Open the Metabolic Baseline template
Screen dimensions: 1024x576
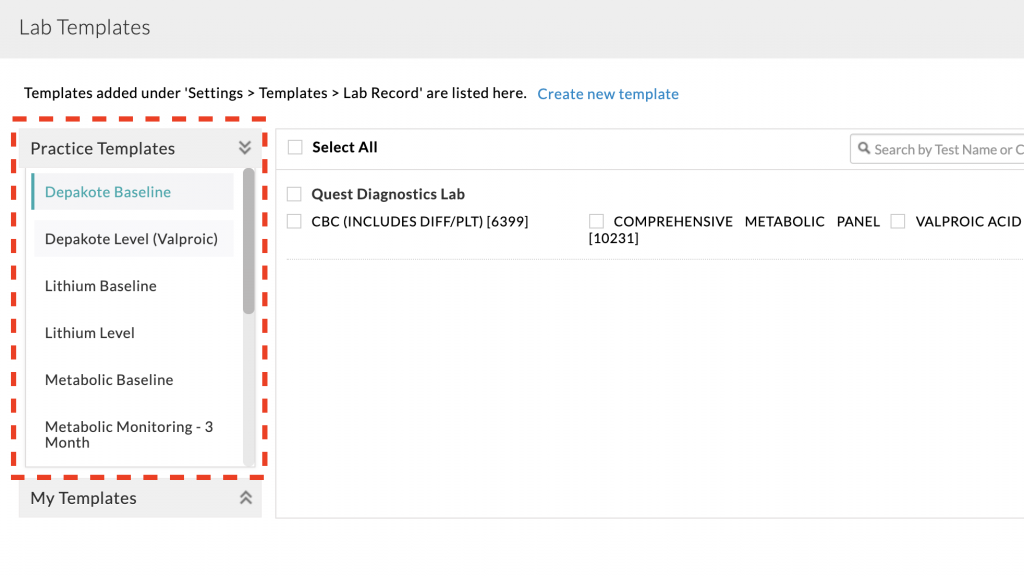click(x=109, y=380)
